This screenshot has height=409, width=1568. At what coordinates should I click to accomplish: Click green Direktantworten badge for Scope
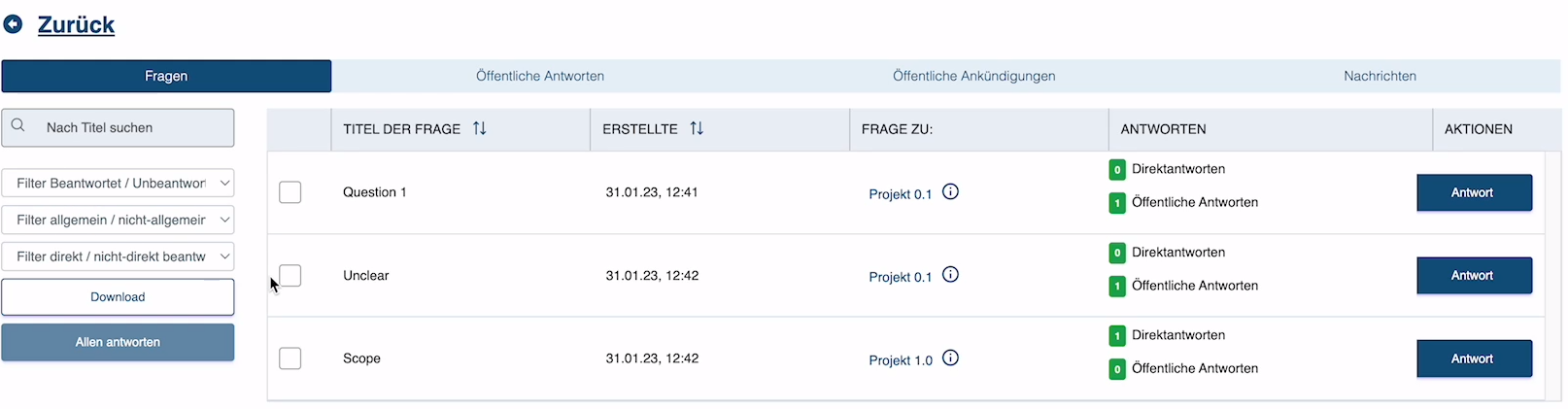[1117, 335]
